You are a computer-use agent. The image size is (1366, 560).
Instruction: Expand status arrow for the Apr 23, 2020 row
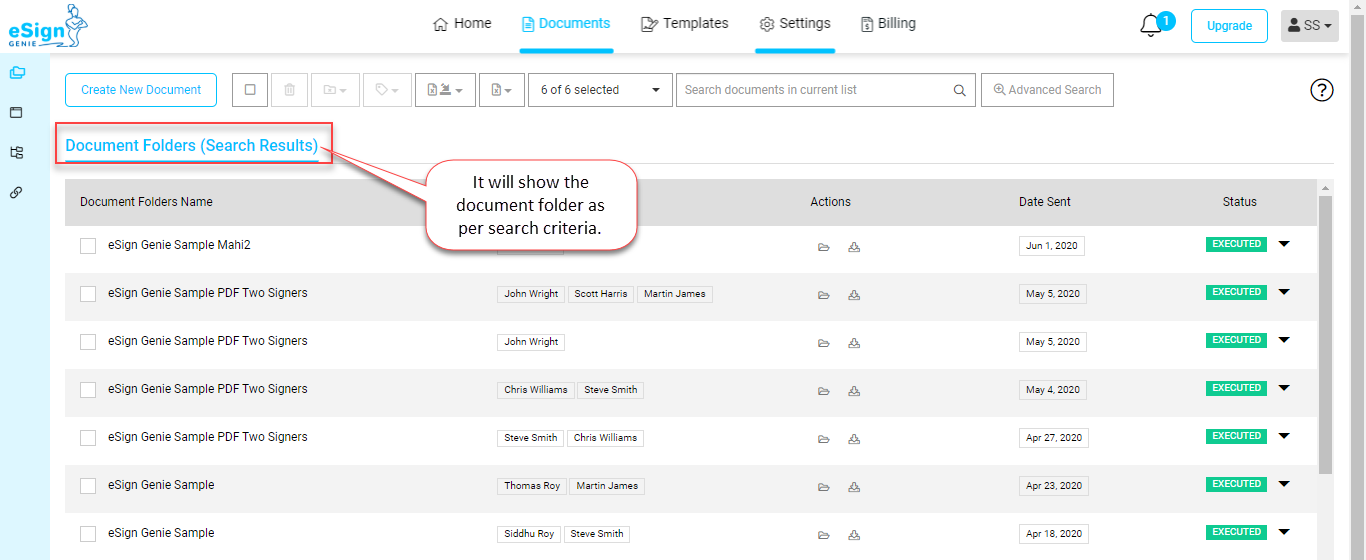coord(1284,484)
